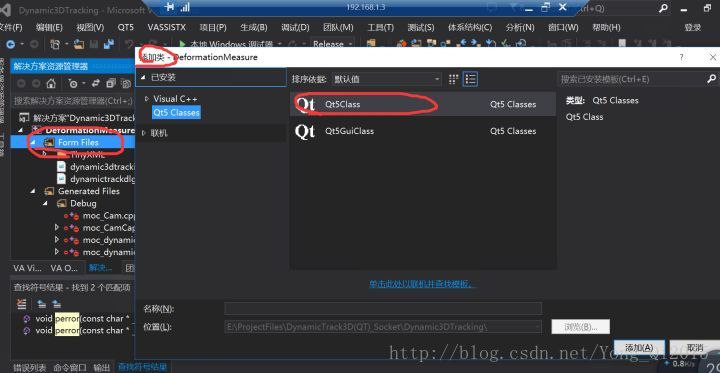
Task: Open the 文件(F) menu
Action: (11, 28)
